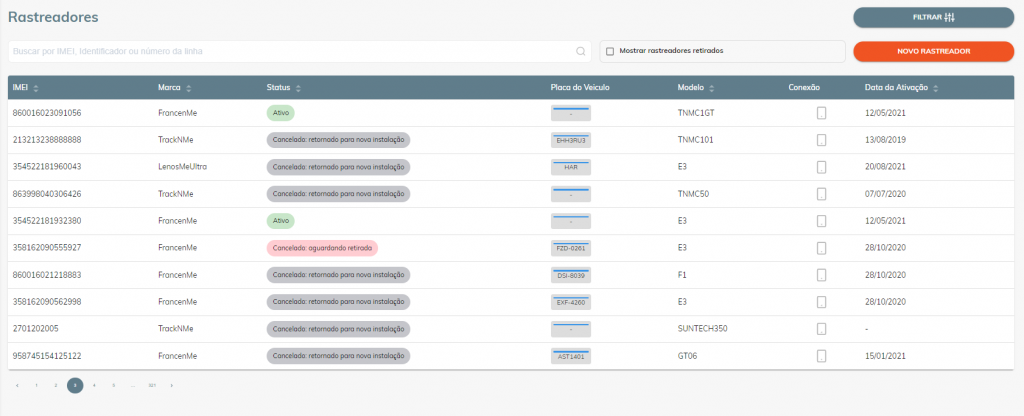Click license plate badge DSI-8039
The height and width of the screenshot is (416, 1024).
[x=571, y=275]
